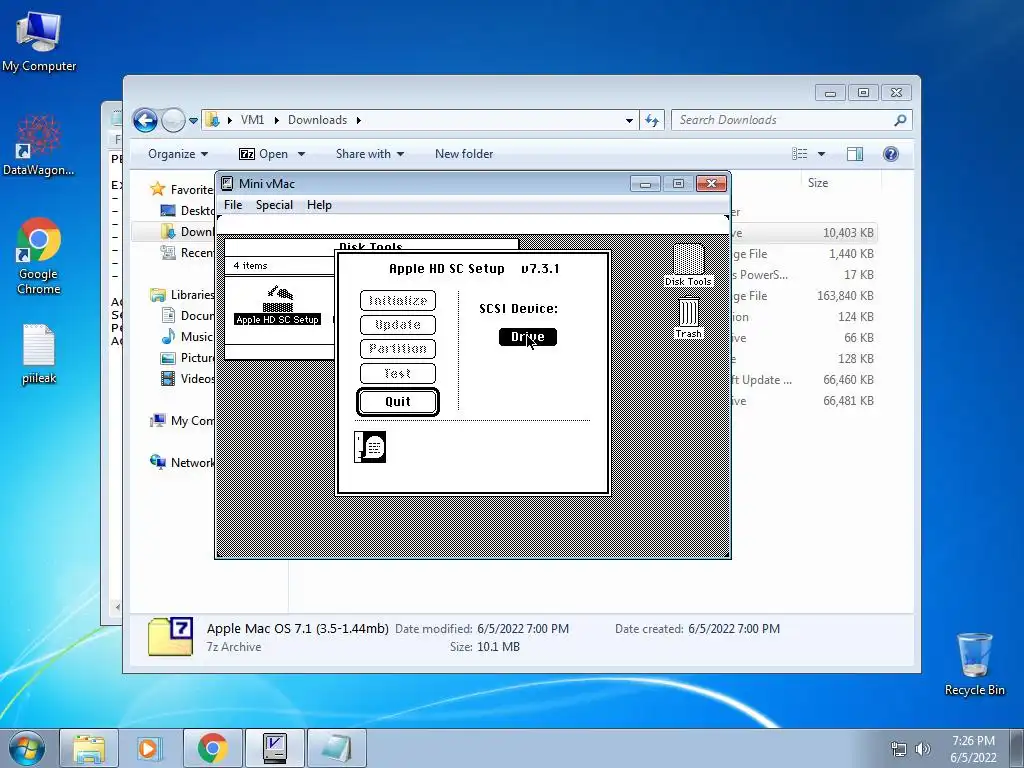The width and height of the screenshot is (1024, 768).
Task: Click the search magnifier icon
Action: click(901, 120)
